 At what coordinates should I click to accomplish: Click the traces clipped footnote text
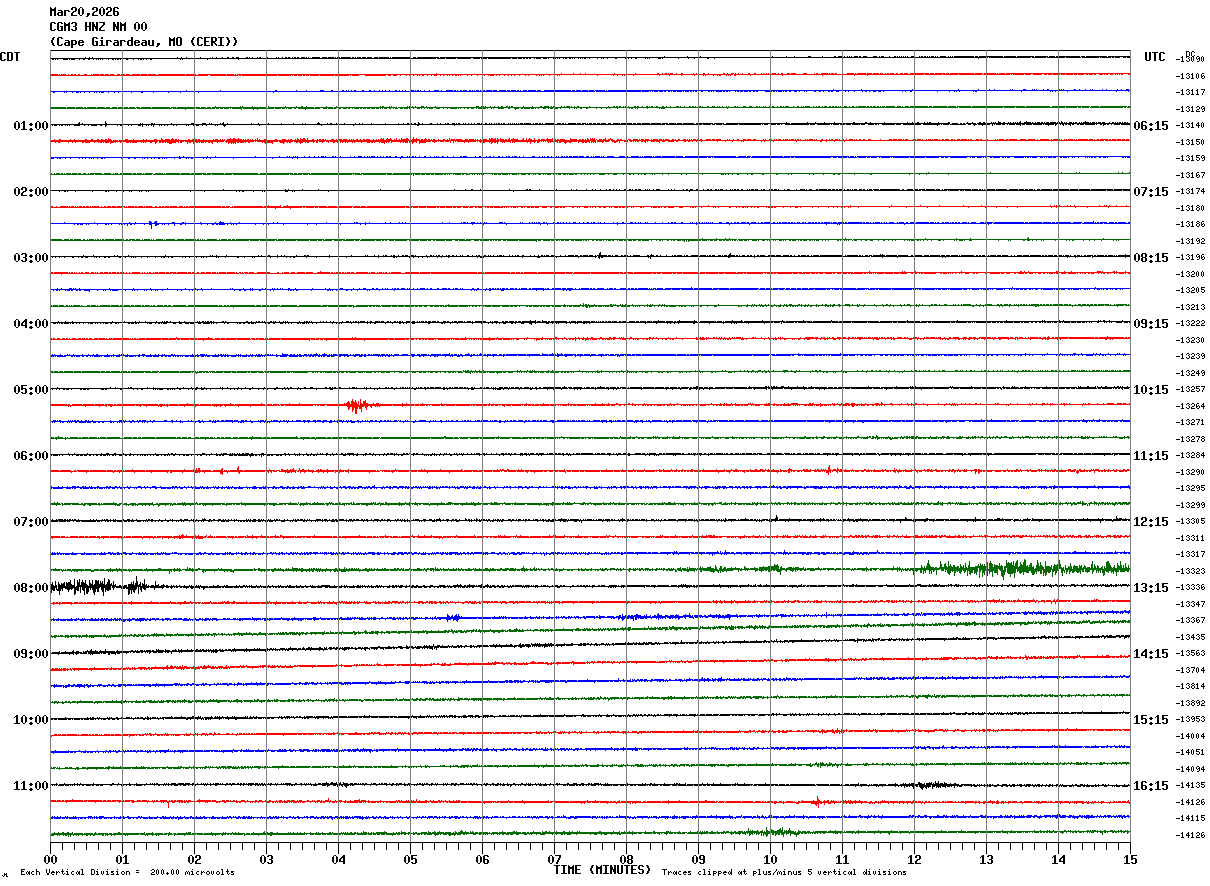point(784,872)
